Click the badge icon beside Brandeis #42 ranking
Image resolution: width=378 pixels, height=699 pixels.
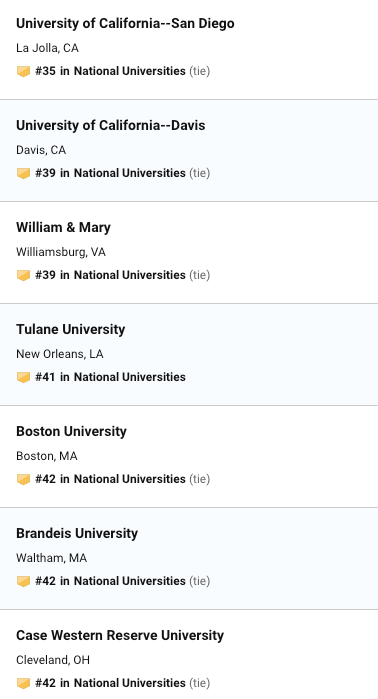pyautogui.click(x=23, y=582)
